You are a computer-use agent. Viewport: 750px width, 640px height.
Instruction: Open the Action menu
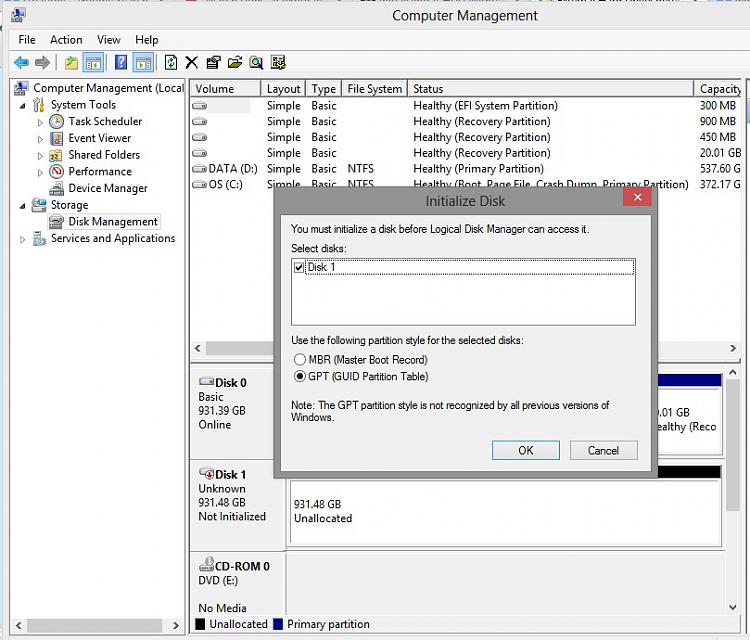click(x=66, y=40)
